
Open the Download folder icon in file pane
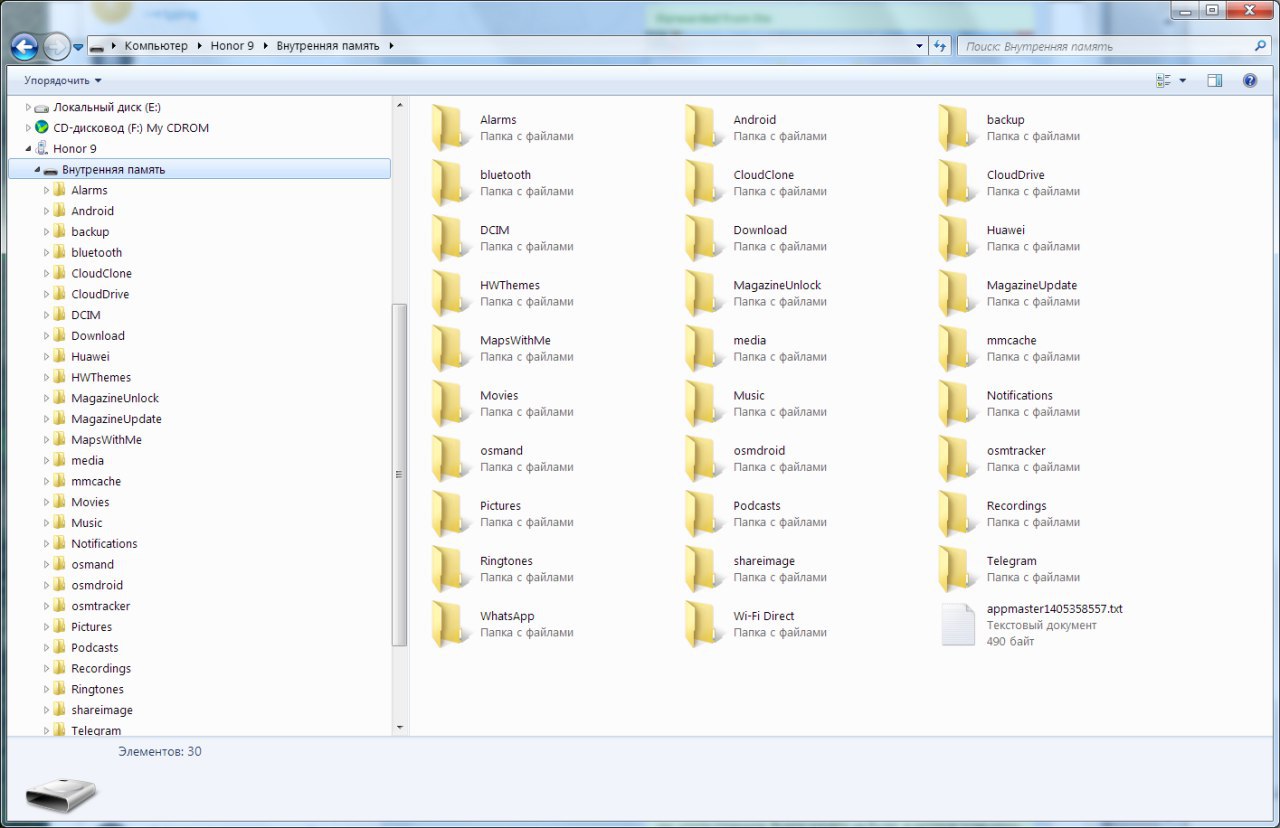(x=704, y=238)
